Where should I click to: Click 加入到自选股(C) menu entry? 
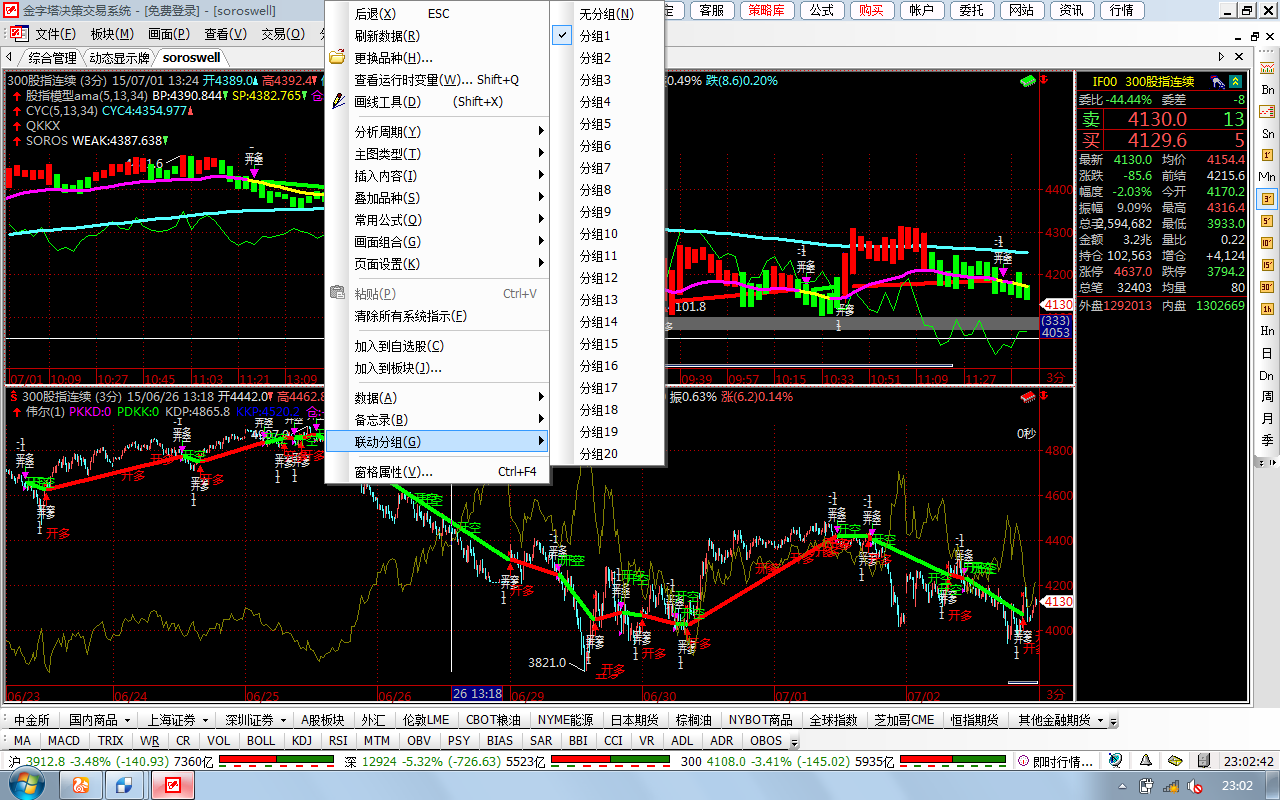coord(437,346)
